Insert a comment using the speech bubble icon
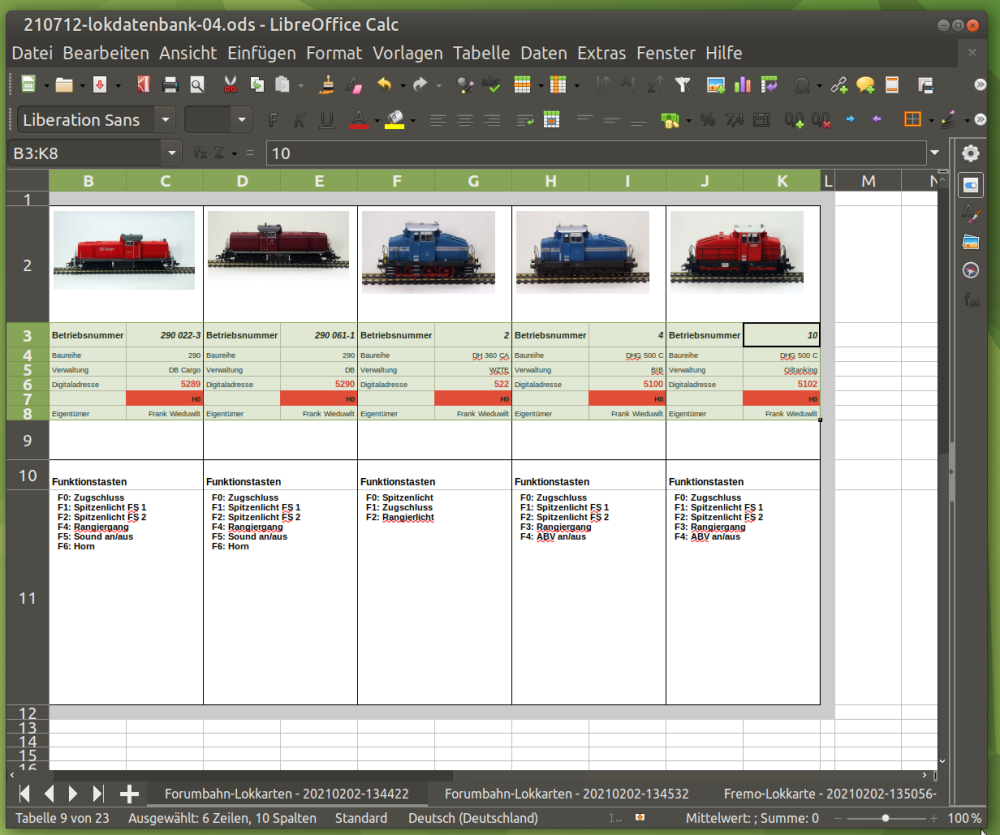1000x835 pixels. pos(865,85)
